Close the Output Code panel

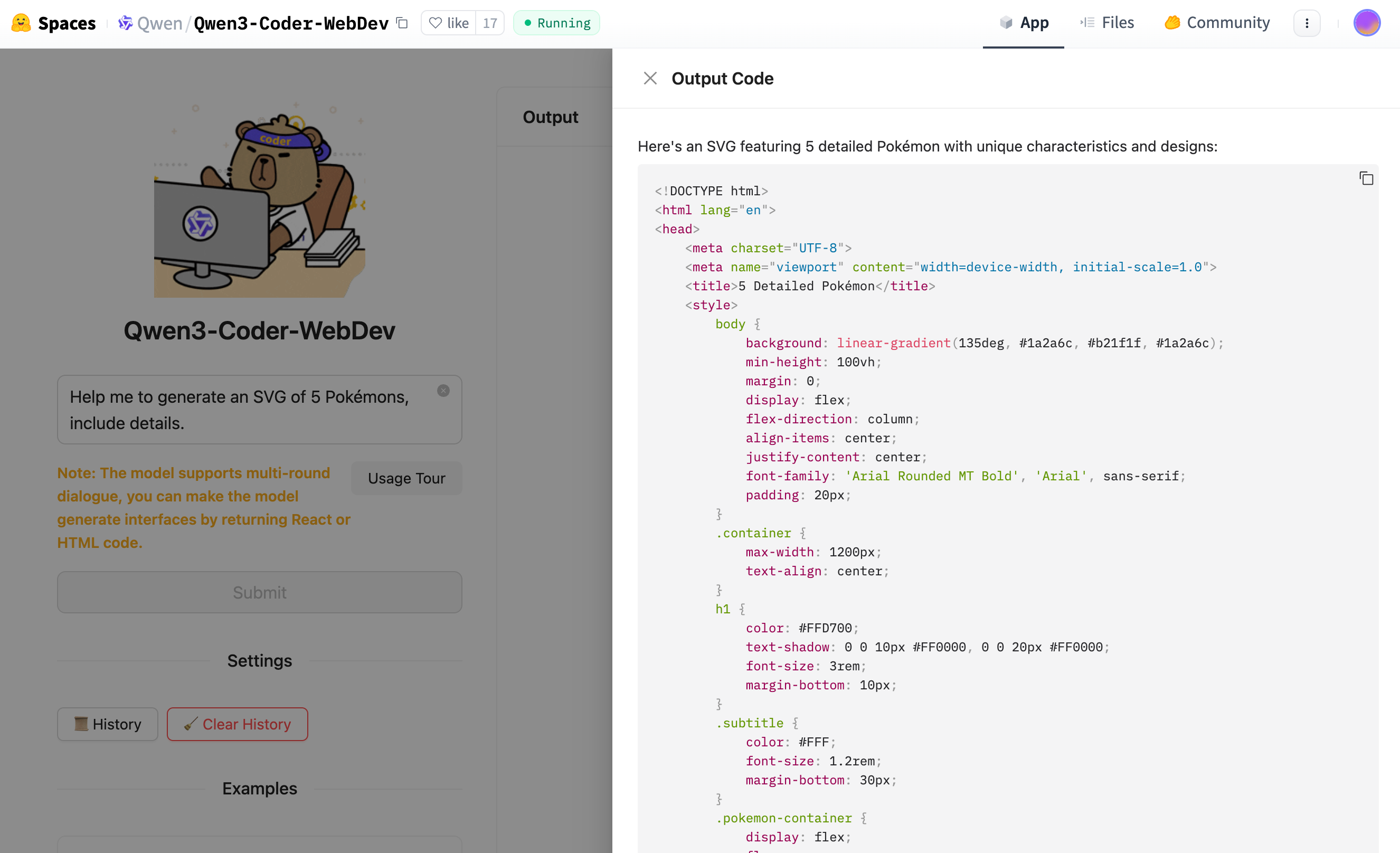(650, 79)
